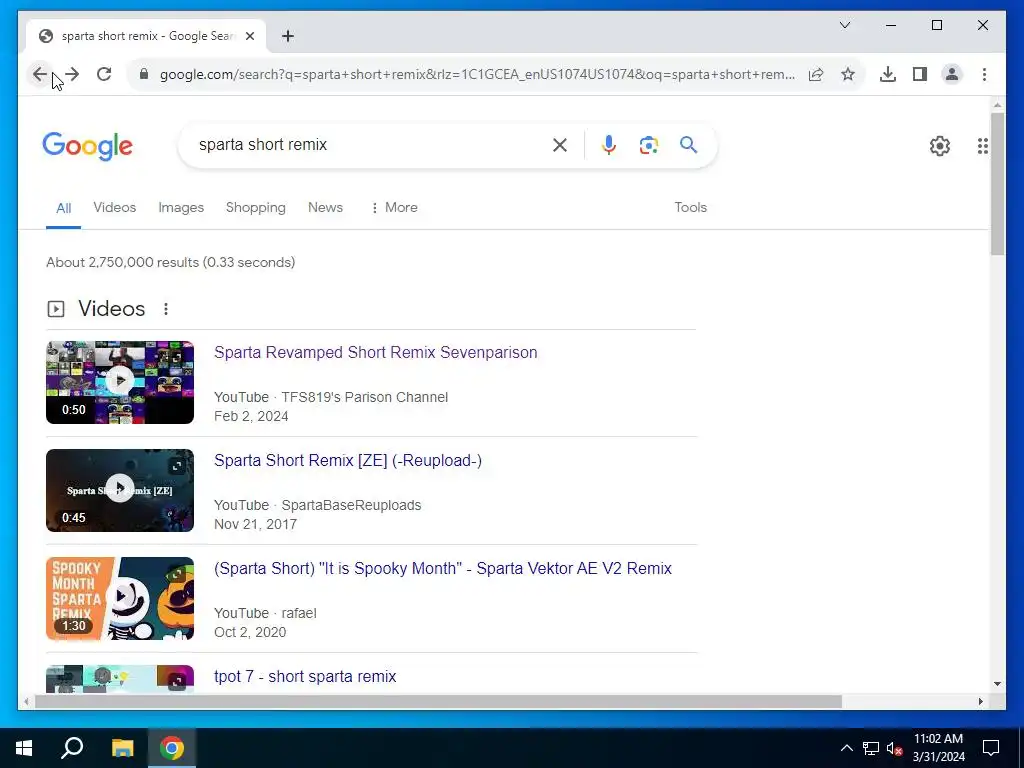
Task: Close the sparta short remix tab
Action: pyautogui.click(x=249, y=36)
